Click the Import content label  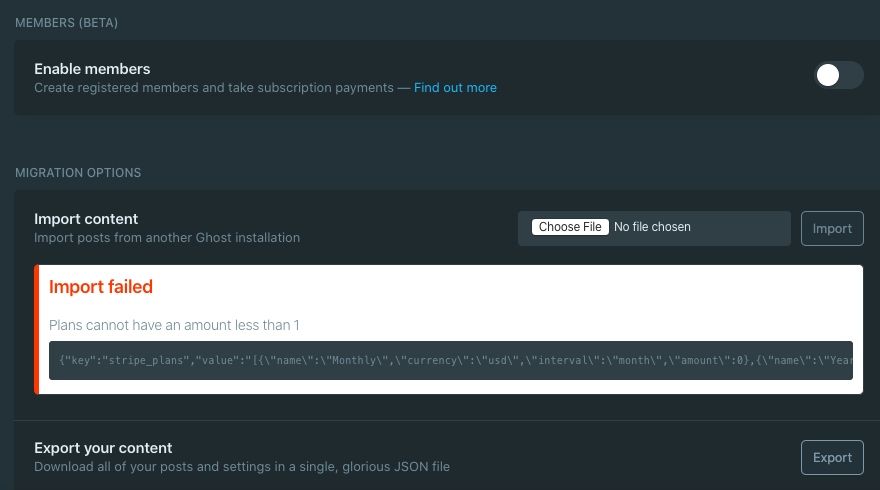[86, 219]
